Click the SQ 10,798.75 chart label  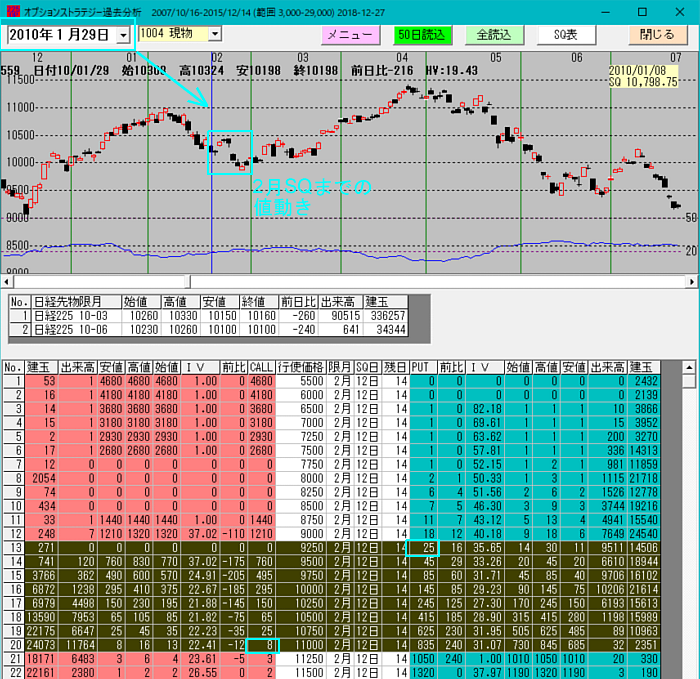(x=643, y=82)
